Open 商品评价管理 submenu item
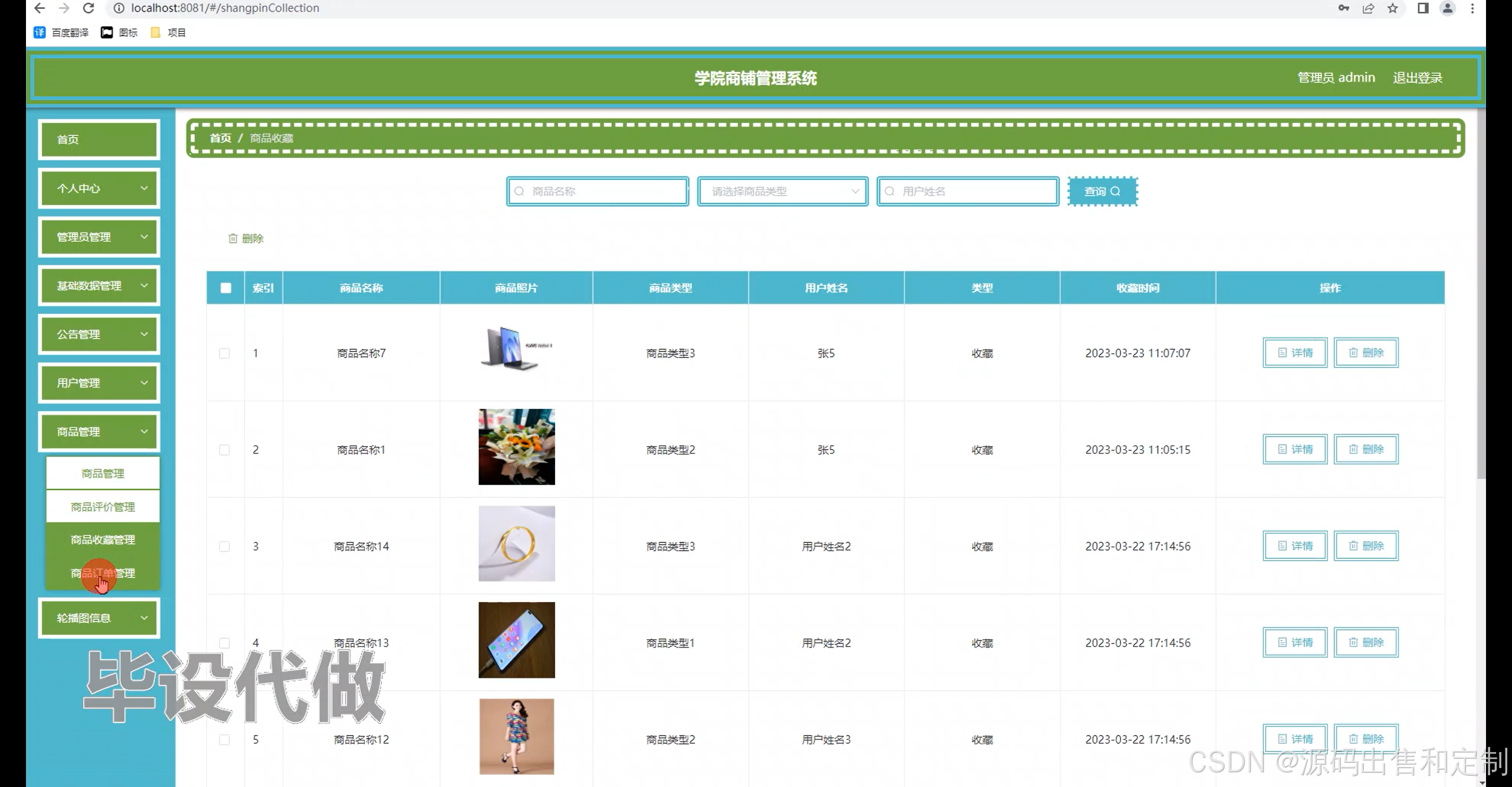This screenshot has height=787, width=1512. (x=103, y=507)
